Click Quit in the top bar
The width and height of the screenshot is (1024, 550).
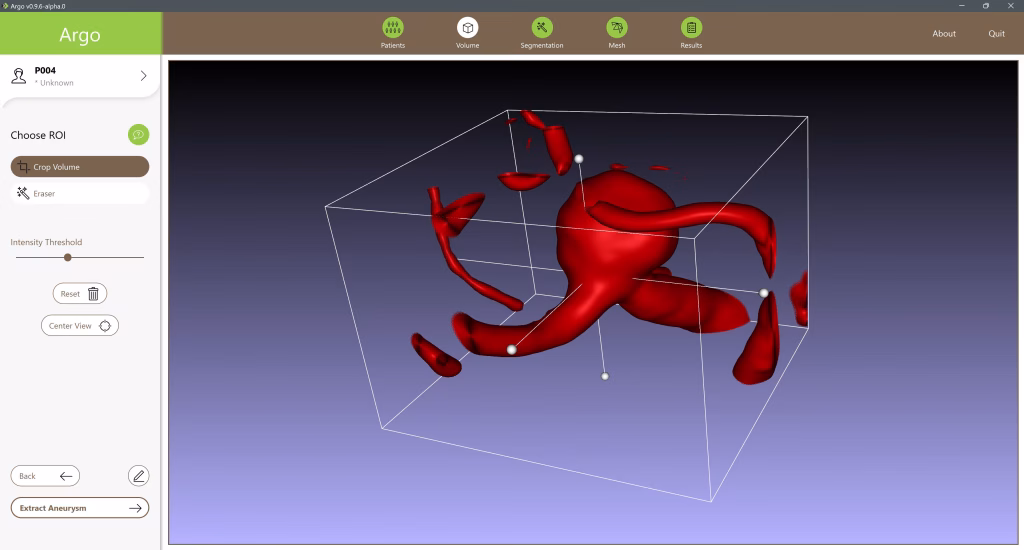pyautogui.click(x=996, y=34)
